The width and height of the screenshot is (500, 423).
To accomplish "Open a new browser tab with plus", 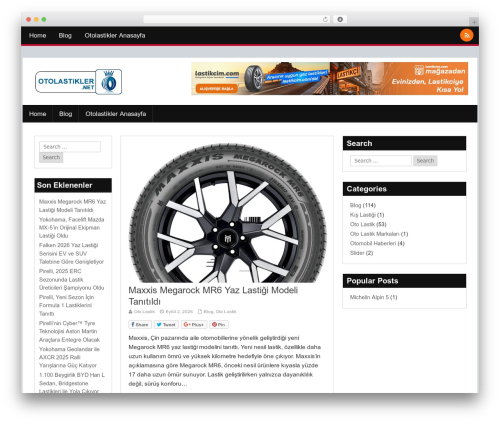I will pyautogui.click(x=474, y=22).
